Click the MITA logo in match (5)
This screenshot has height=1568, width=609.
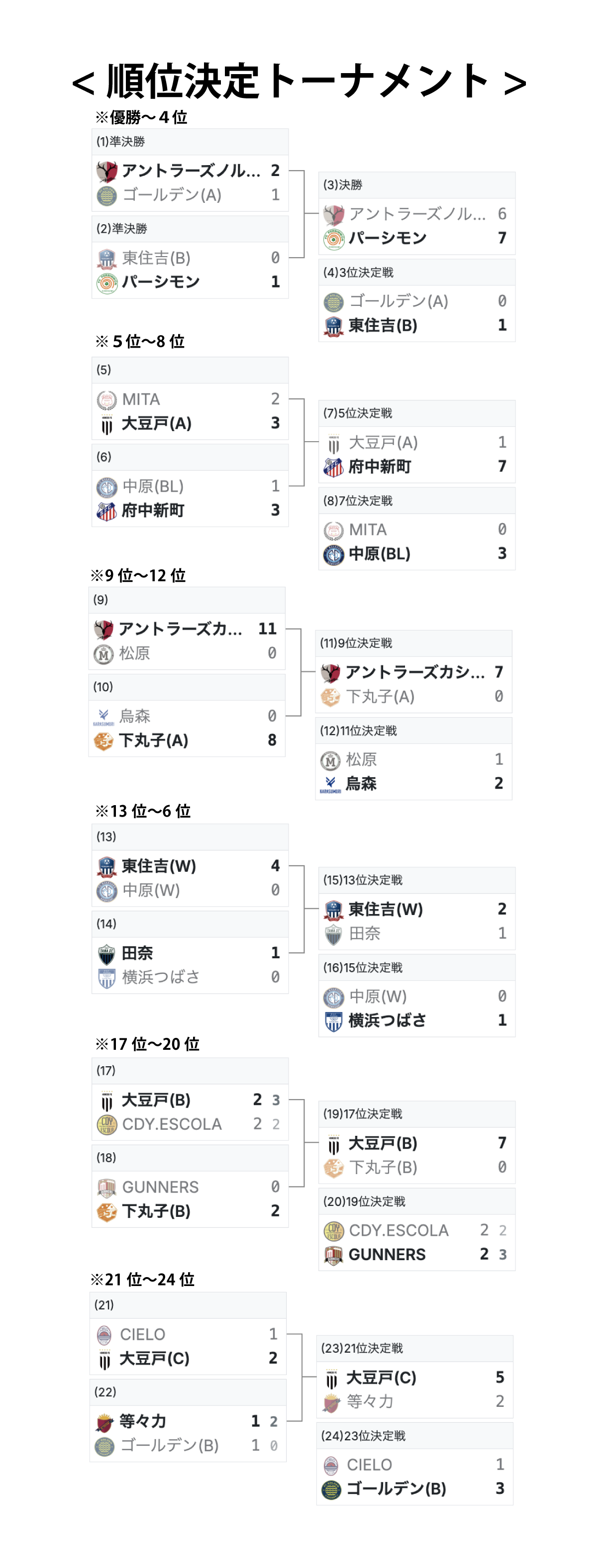click(x=106, y=399)
